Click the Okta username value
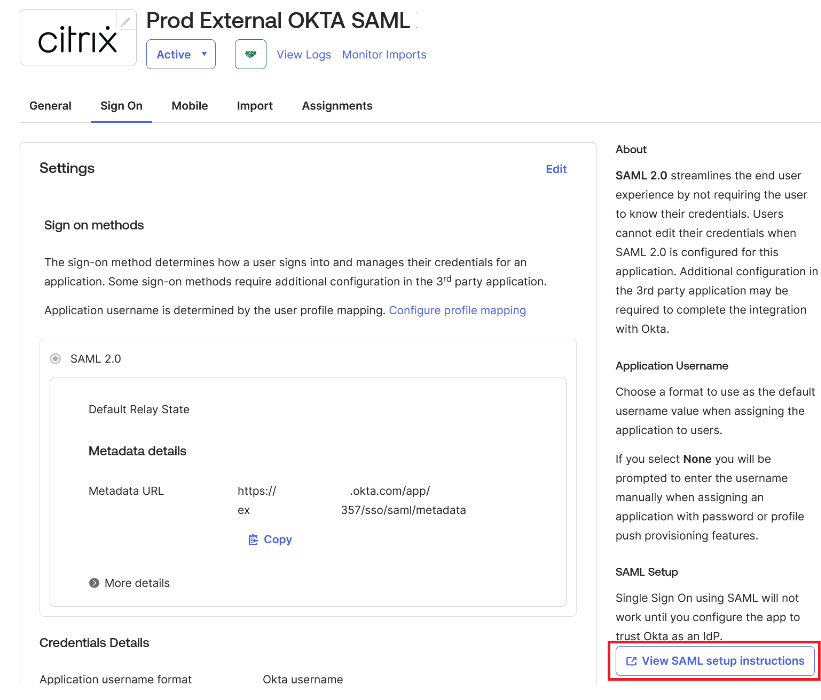The width and height of the screenshot is (821, 700). coord(303,679)
